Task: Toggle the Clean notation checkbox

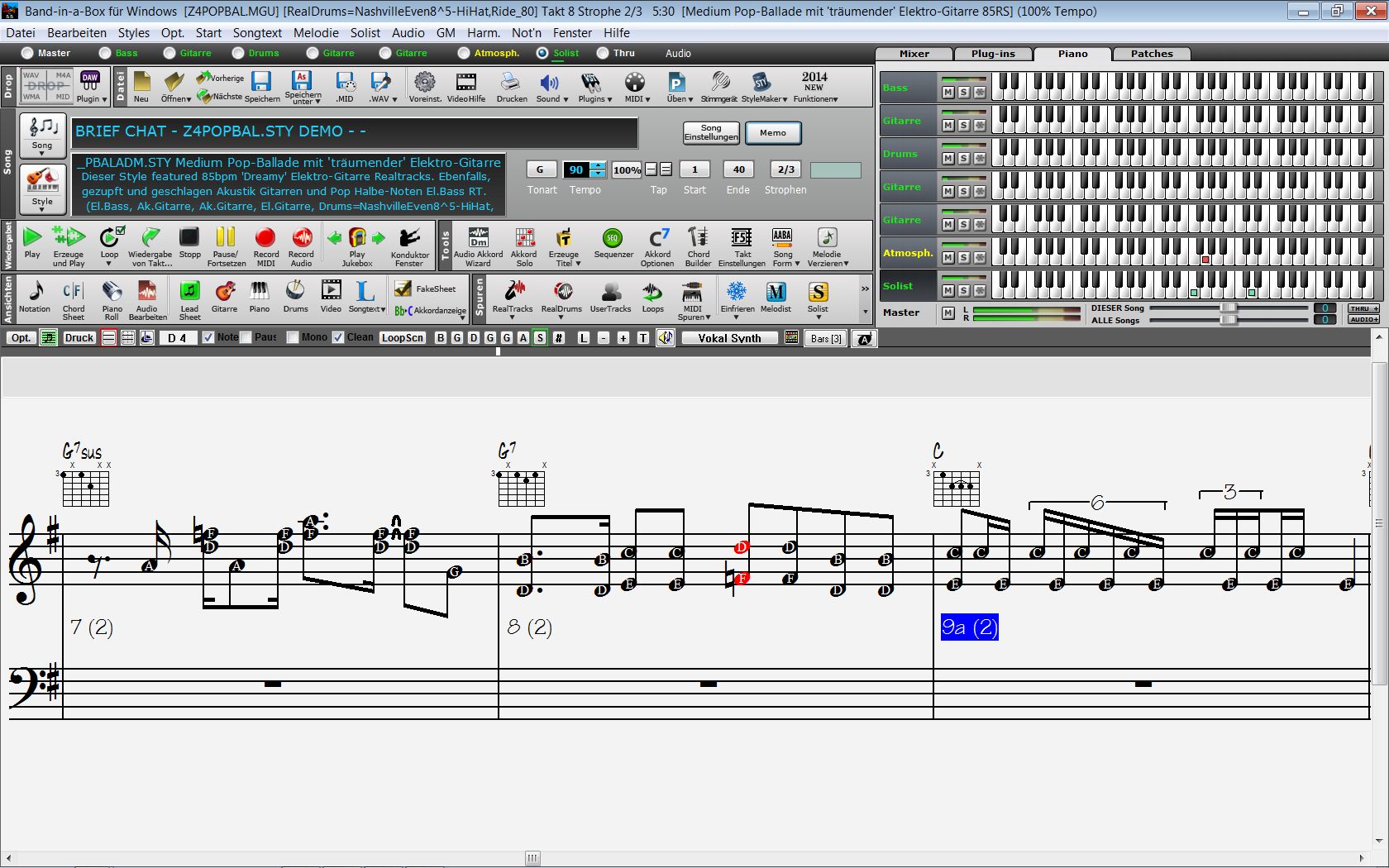Action: (338, 337)
